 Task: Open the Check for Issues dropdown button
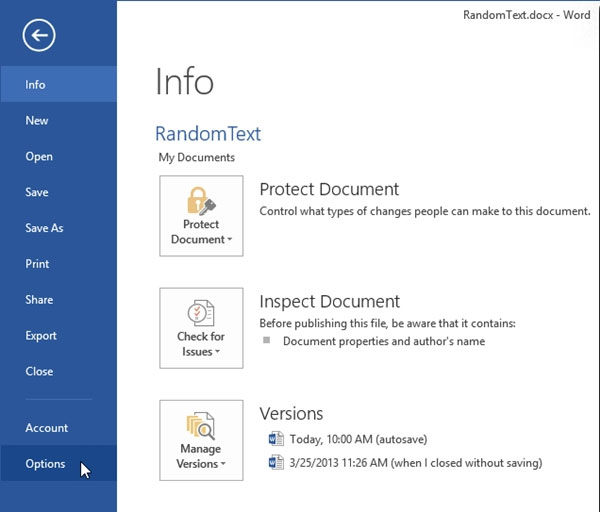pos(201,328)
